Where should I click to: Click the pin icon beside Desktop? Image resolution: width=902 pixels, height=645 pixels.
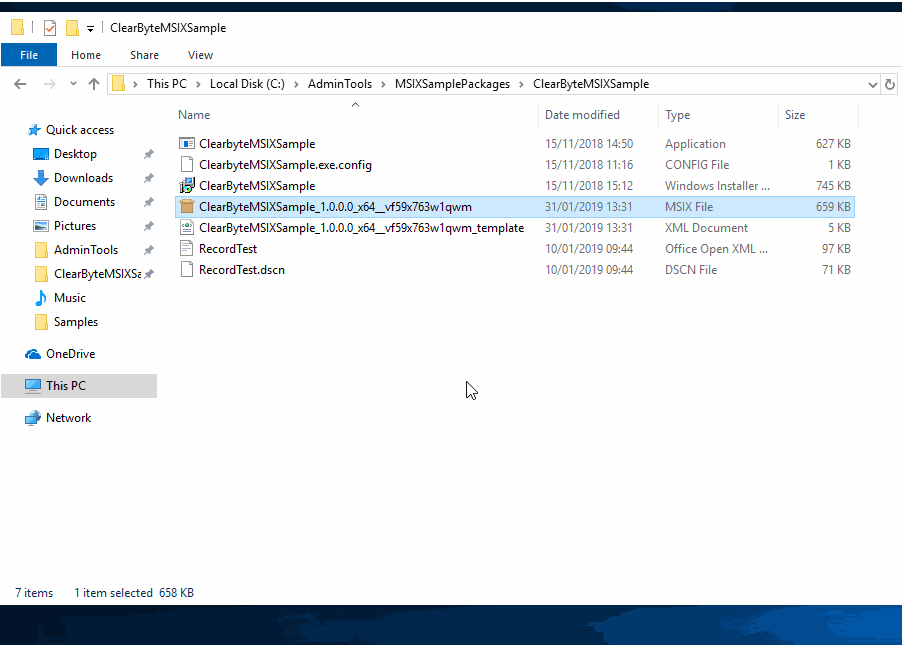[x=149, y=154]
